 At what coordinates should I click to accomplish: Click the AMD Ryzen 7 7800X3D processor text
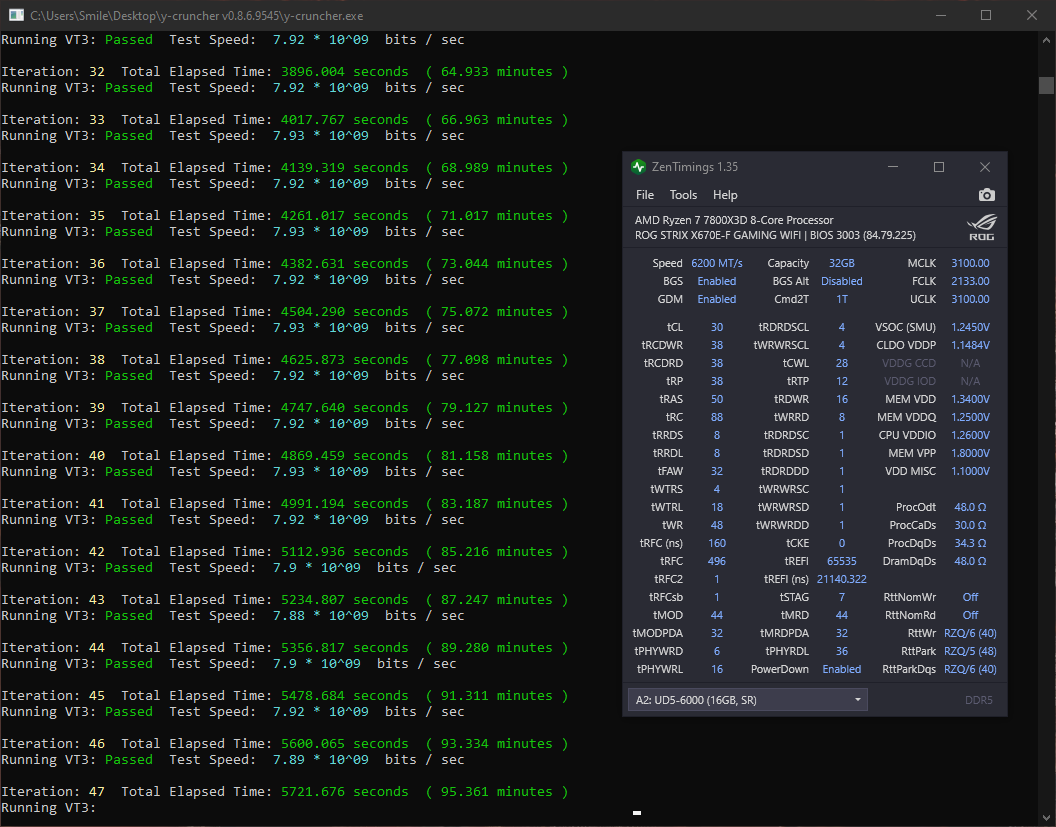pos(733,220)
